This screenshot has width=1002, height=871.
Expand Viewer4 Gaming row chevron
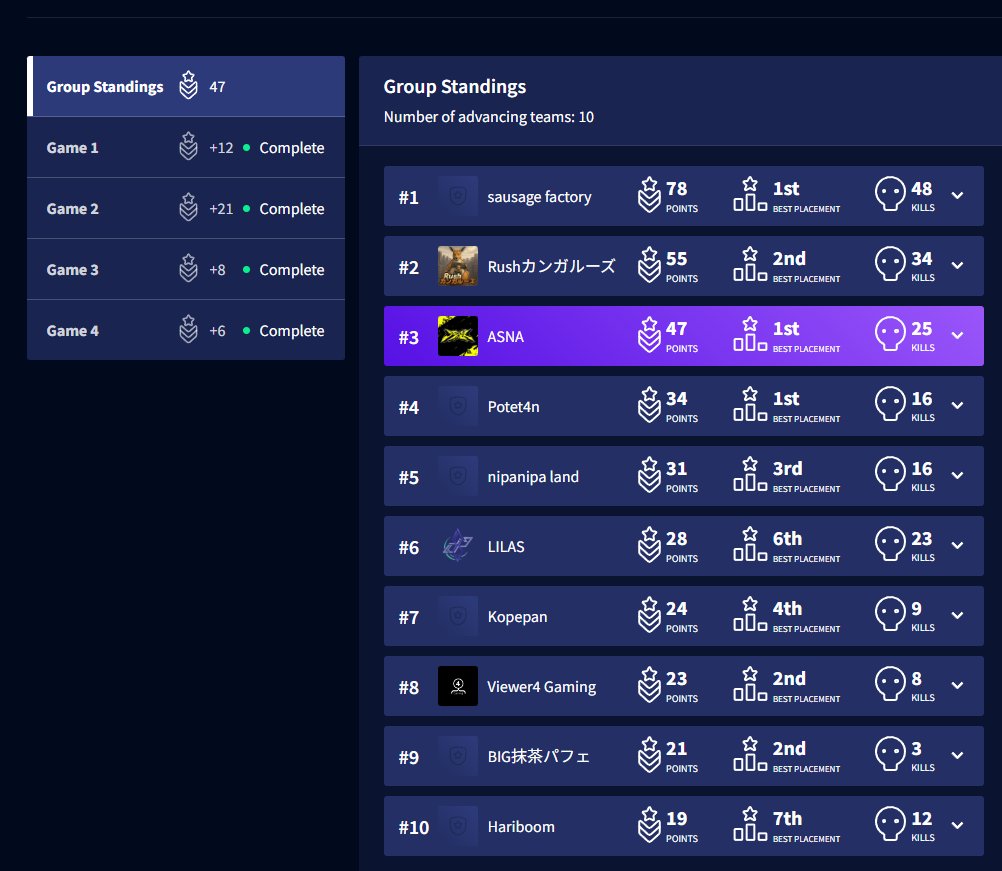(x=957, y=685)
